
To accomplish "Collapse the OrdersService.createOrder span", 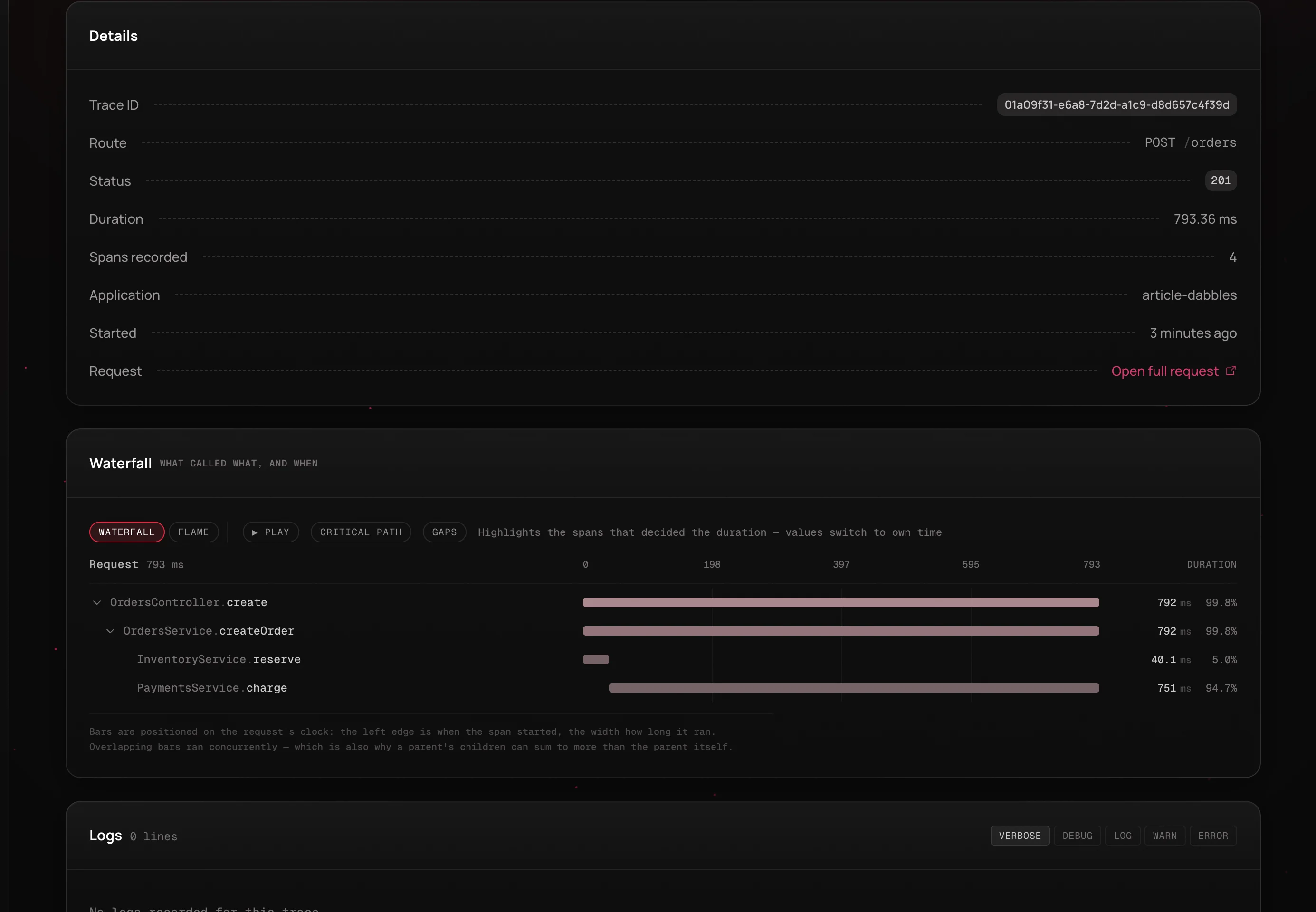I will tap(110, 631).
